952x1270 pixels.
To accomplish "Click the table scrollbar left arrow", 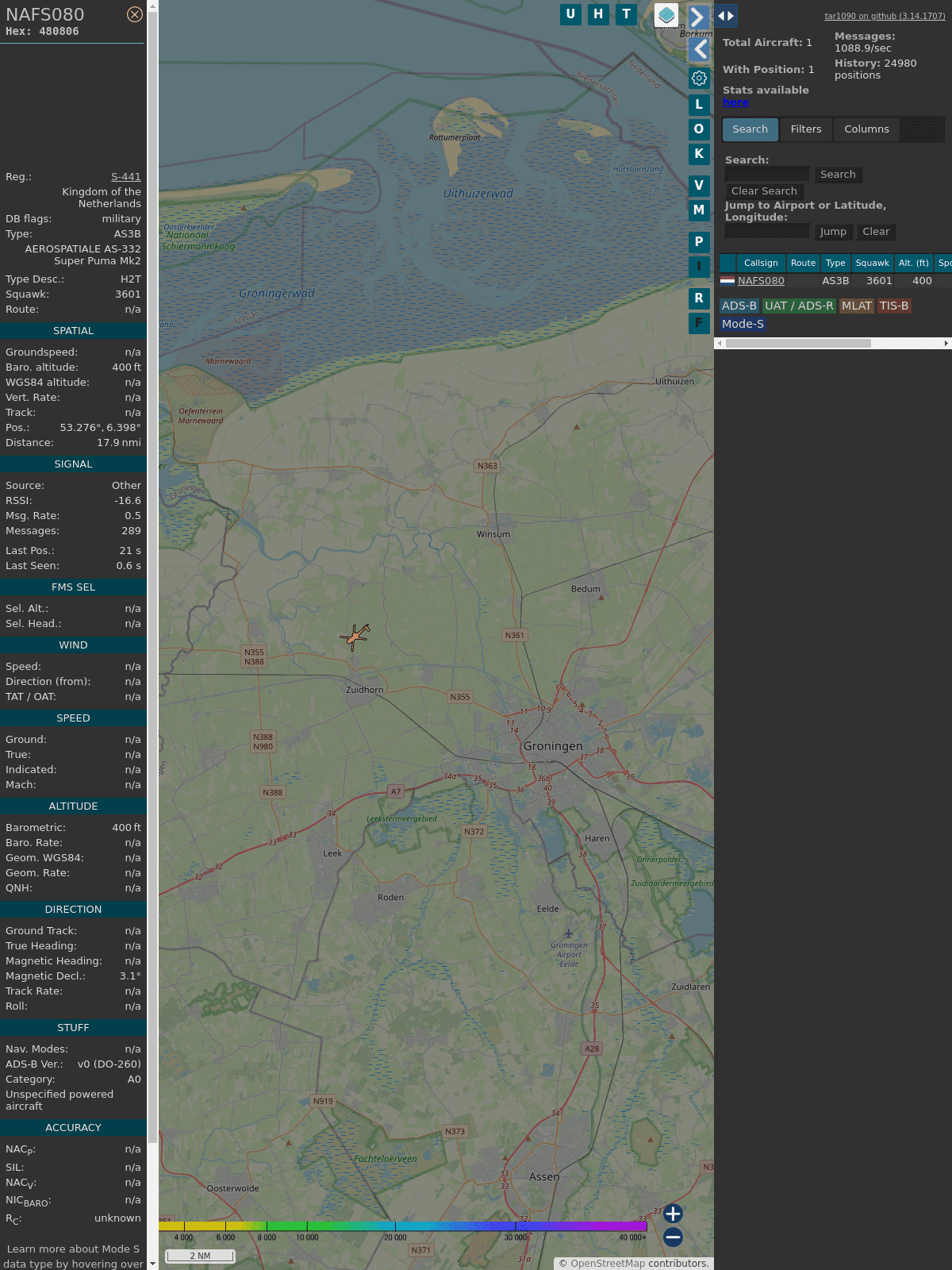I will pyautogui.click(x=720, y=344).
